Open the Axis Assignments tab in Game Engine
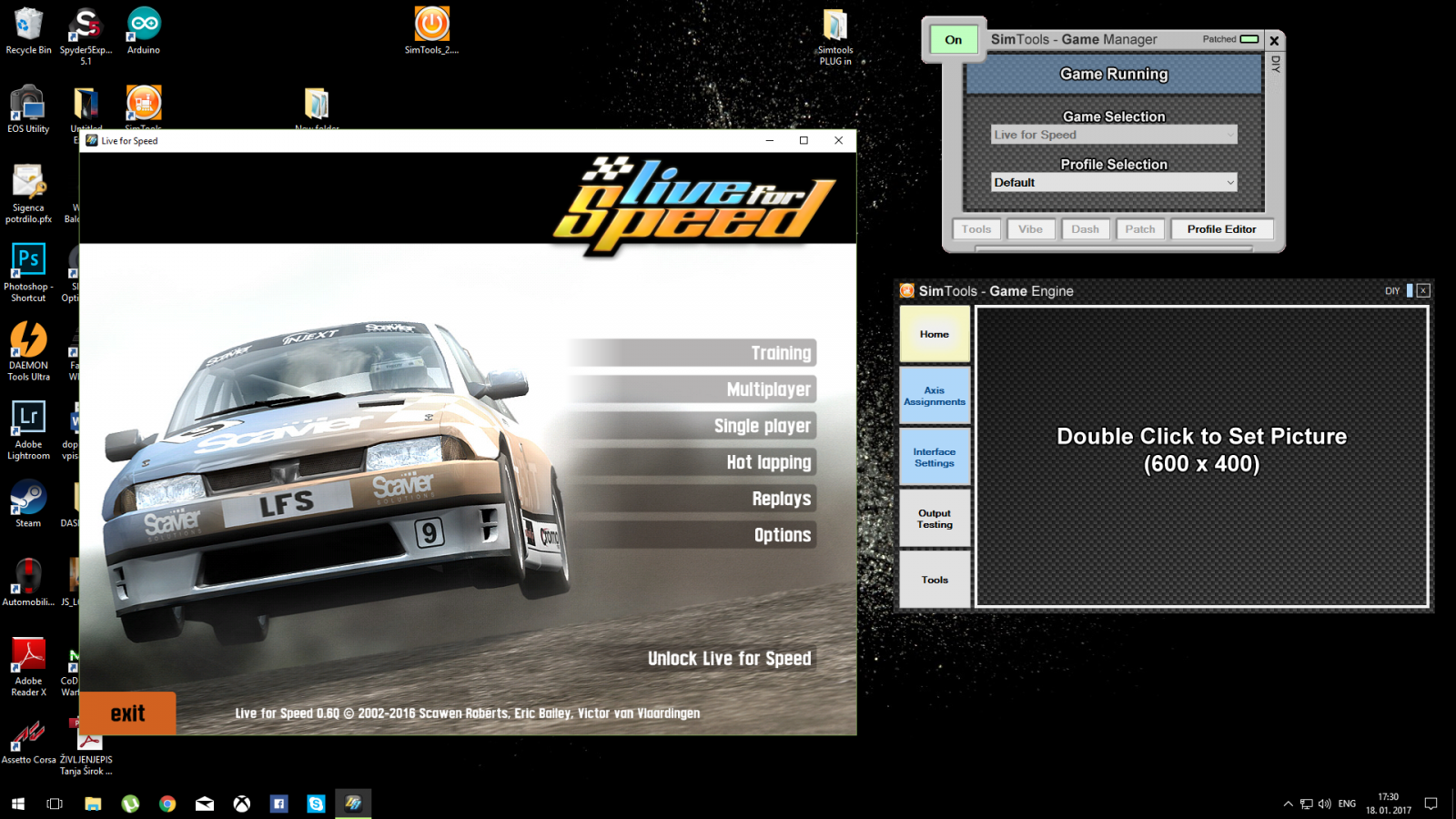This screenshot has width=1456, height=819. [x=935, y=396]
